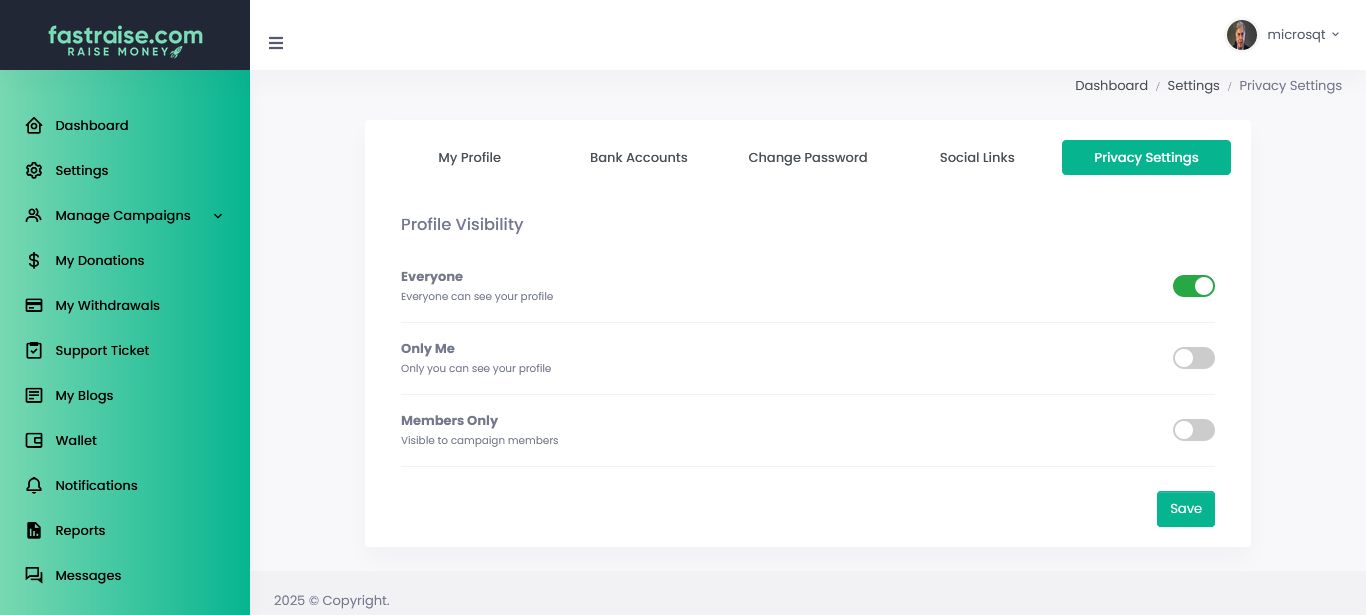This screenshot has width=1366, height=615.
Task: Open the microsqt user account dropdown
Action: (1283, 35)
